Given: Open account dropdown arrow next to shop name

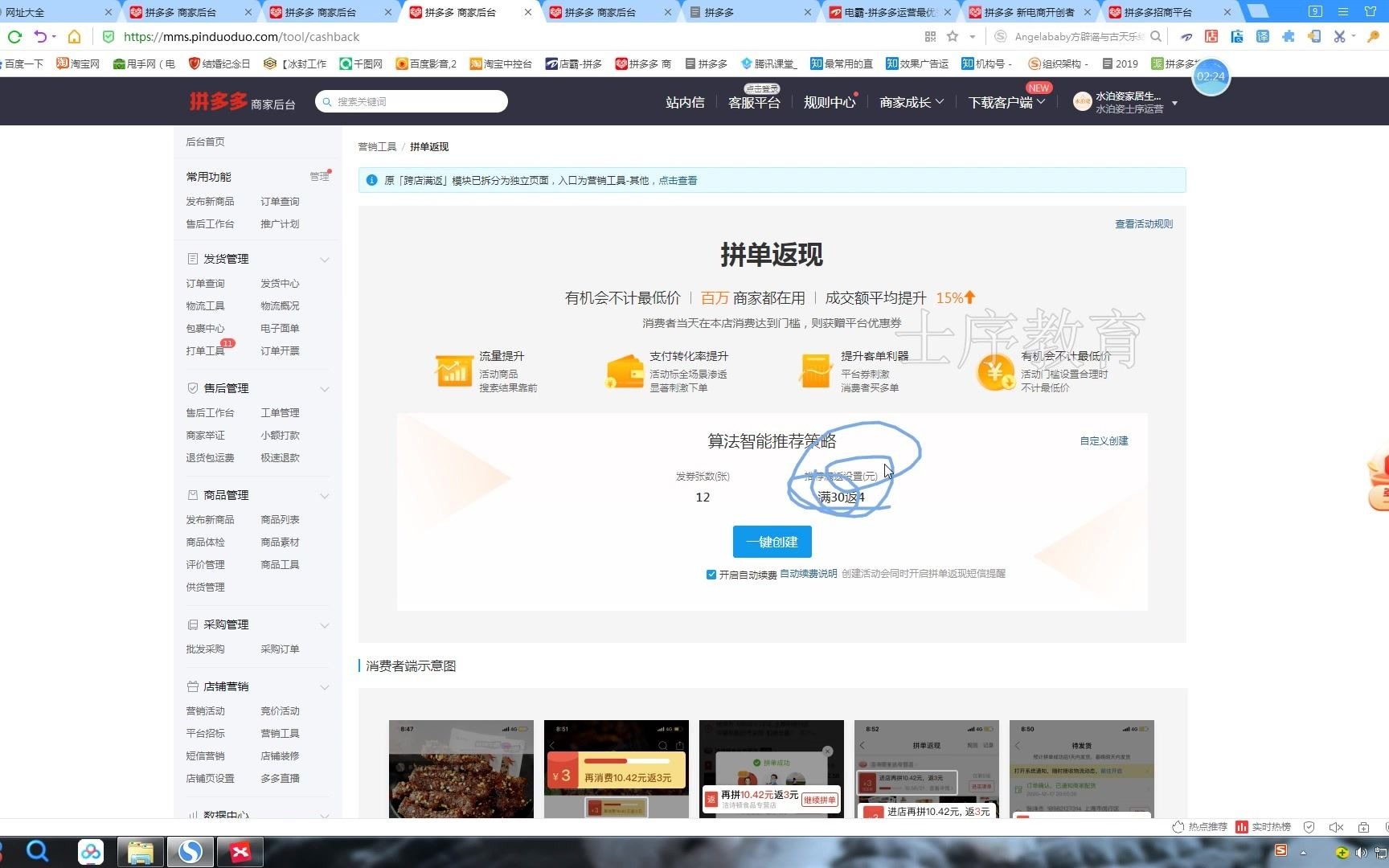Looking at the screenshot, I should click(1175, 103).
